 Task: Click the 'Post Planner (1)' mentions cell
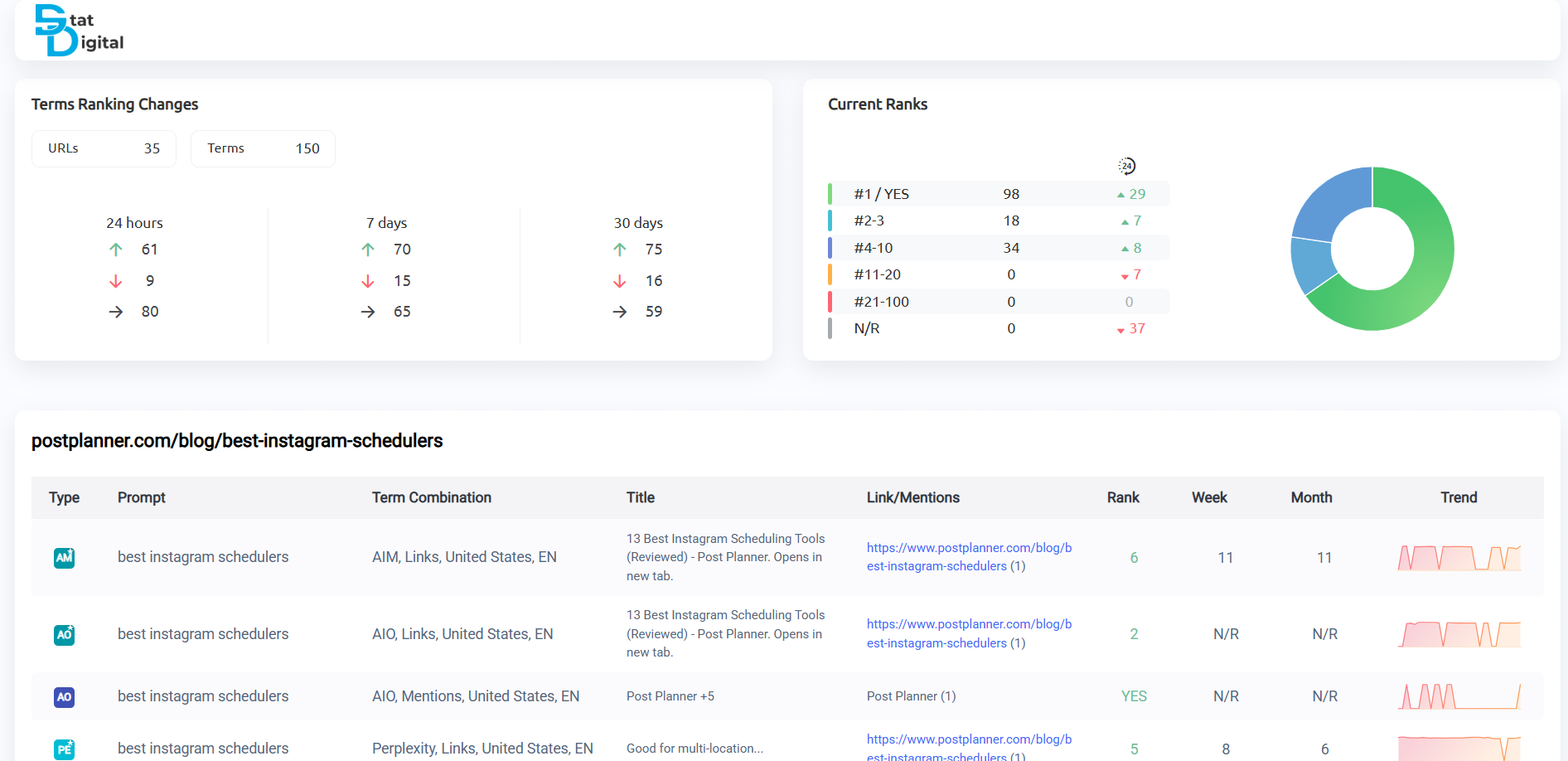[x=912, y=696]
